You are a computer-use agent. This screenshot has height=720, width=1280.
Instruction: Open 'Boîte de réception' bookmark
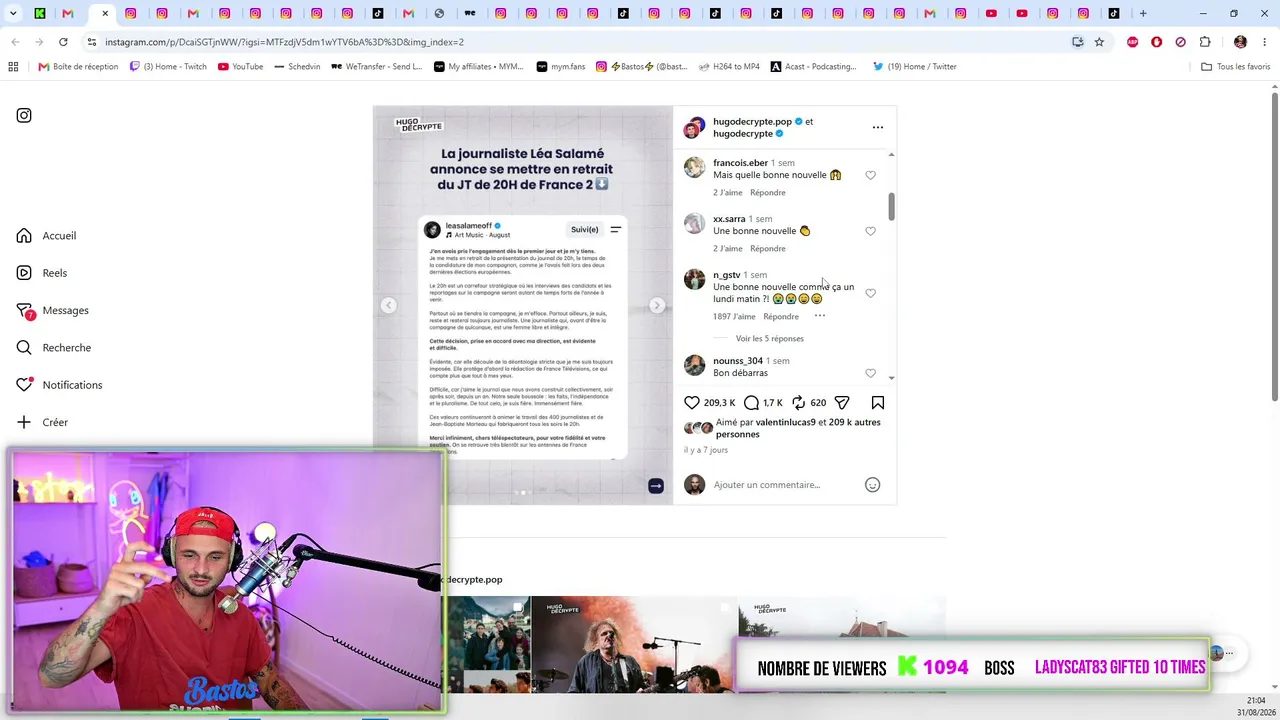[x=78, y=67]
